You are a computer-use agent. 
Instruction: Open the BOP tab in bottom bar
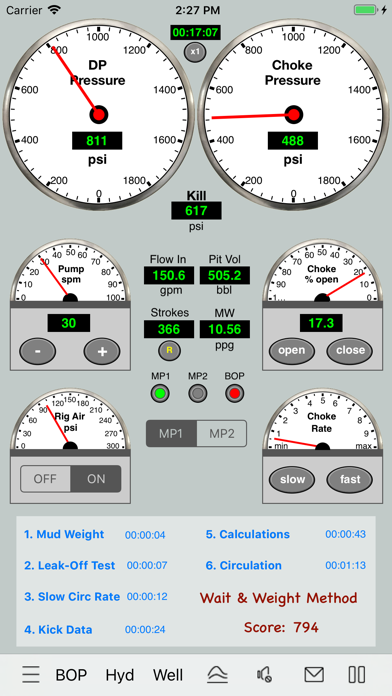tap(71, 675)
